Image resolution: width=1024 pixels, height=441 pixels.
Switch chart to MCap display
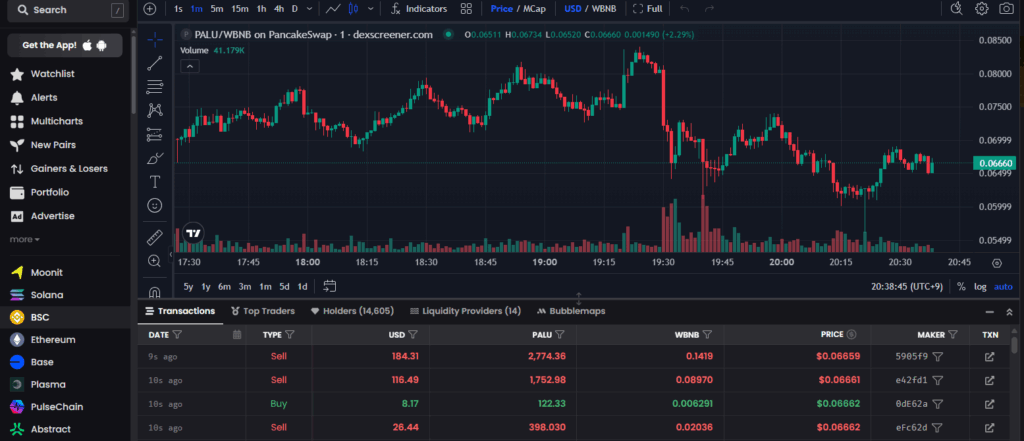(533, 9)
